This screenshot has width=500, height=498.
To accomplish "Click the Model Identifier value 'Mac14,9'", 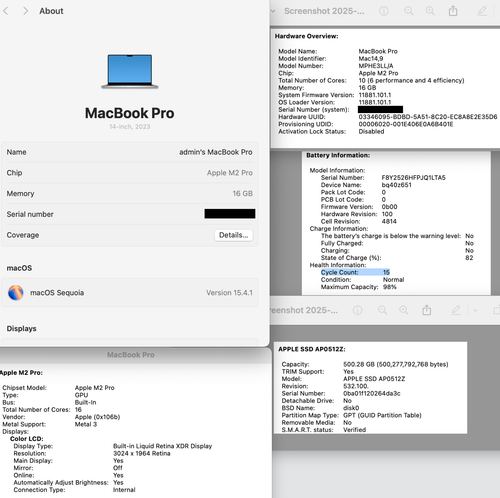I will (x=371, y=59).
